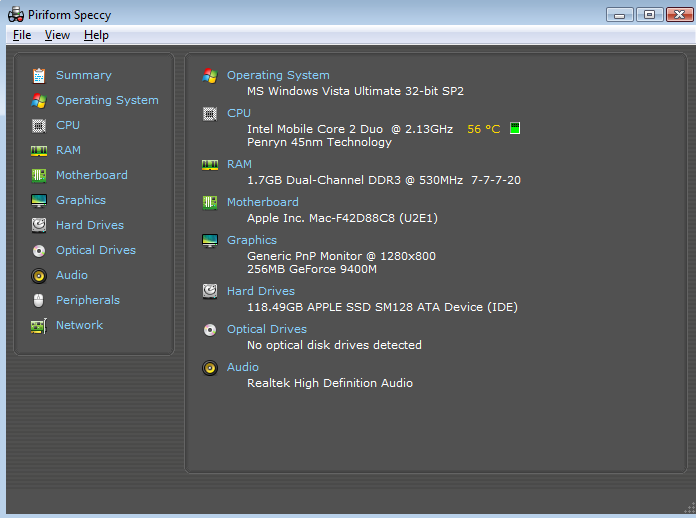Click the Windows flag icon in summary panel
The image size is (696, 518).
tap(210, 76)
